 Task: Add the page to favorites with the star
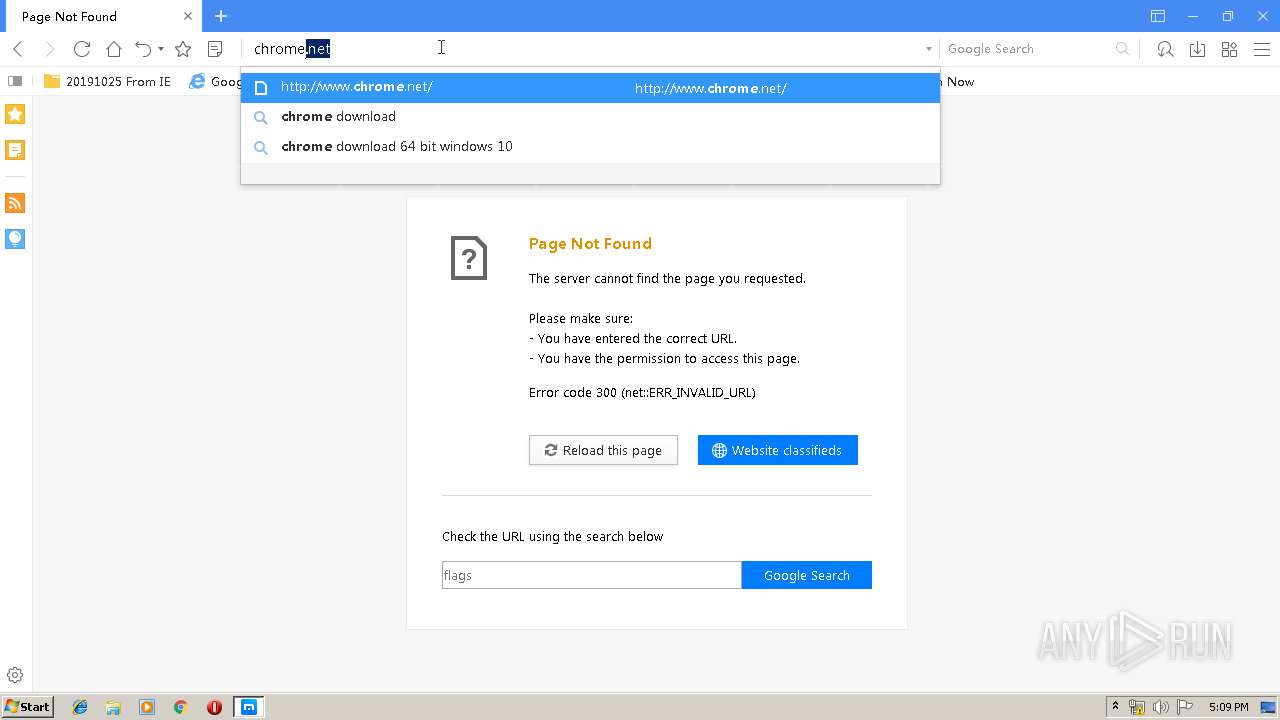tap(183, 49)
